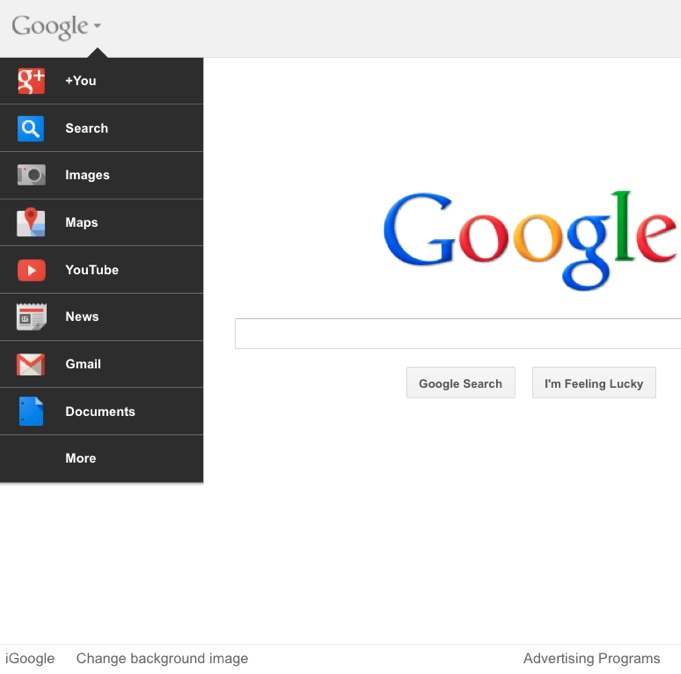Open Maps from the menu
The image size is (681, 674).
101,222
